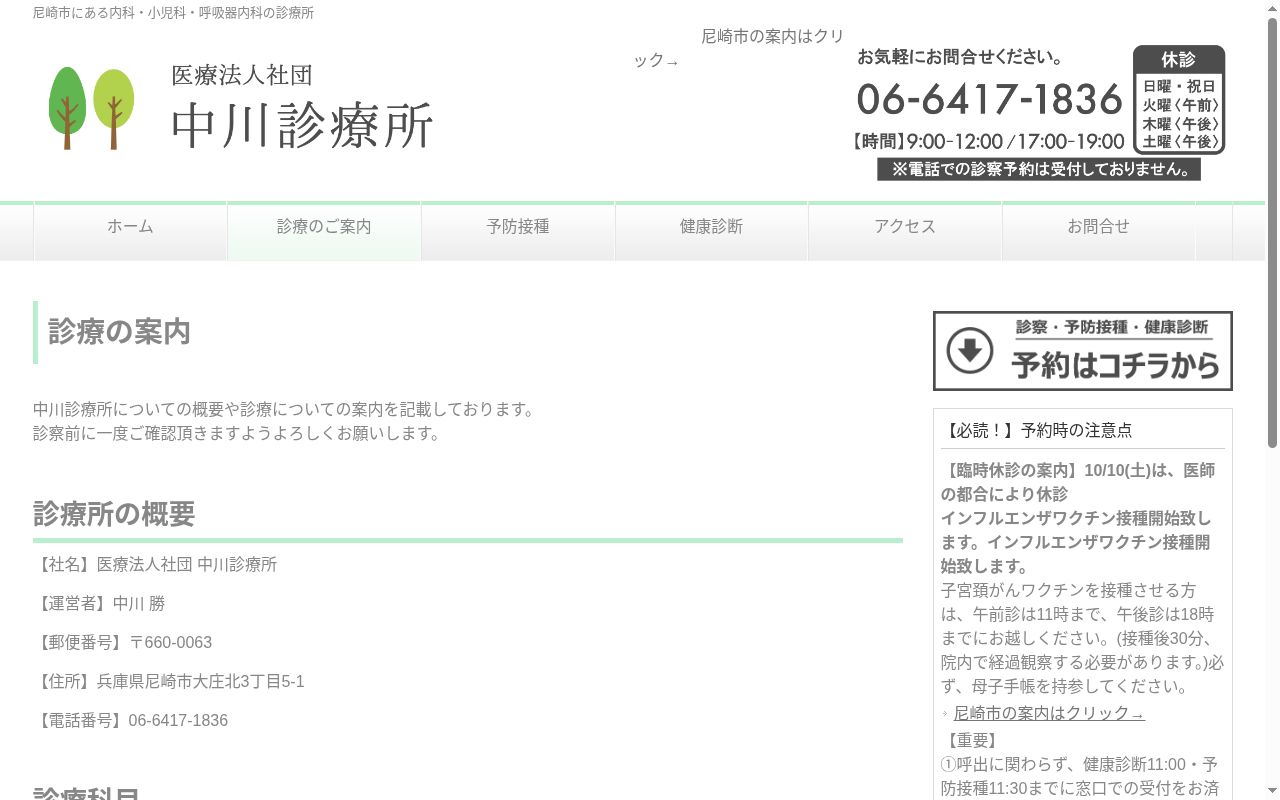The width and height of the screenshot is (1280, 800).
Task: Click the ※電話での診察予約は受付しておりません notice banner
Action: [x=1039, y=169]
